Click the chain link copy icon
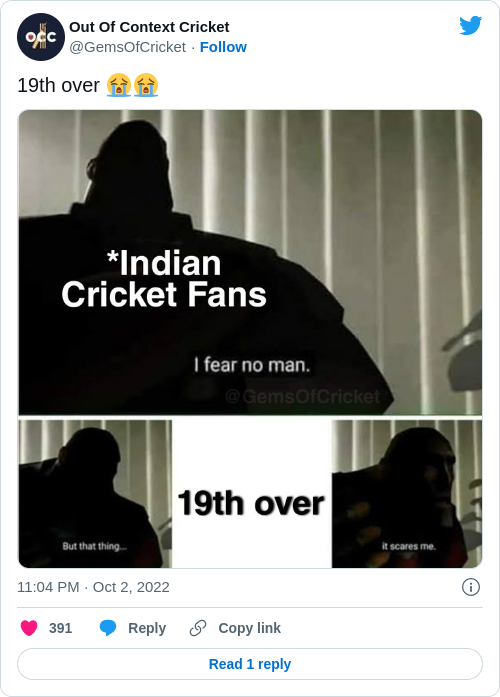500x697 pixels. (x=198, y=628)
